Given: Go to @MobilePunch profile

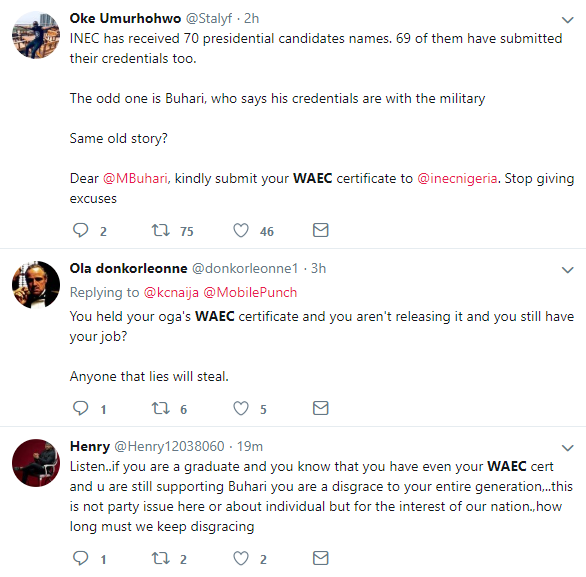Looking at the screenshot, I should pos(250,292).
